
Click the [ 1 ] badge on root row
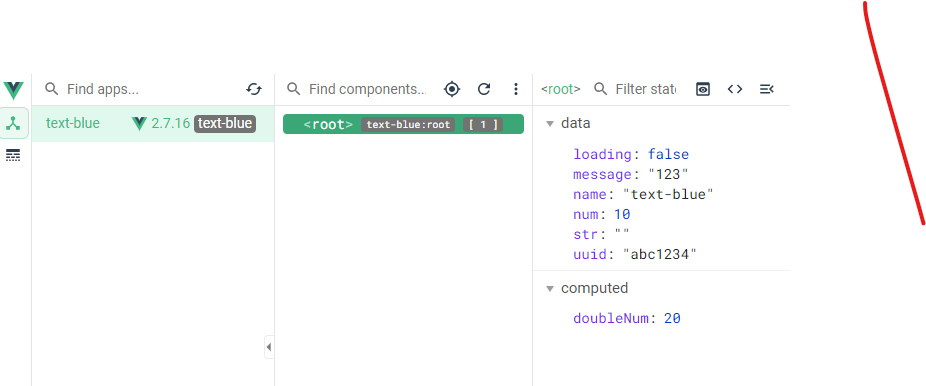pos(484,125)
